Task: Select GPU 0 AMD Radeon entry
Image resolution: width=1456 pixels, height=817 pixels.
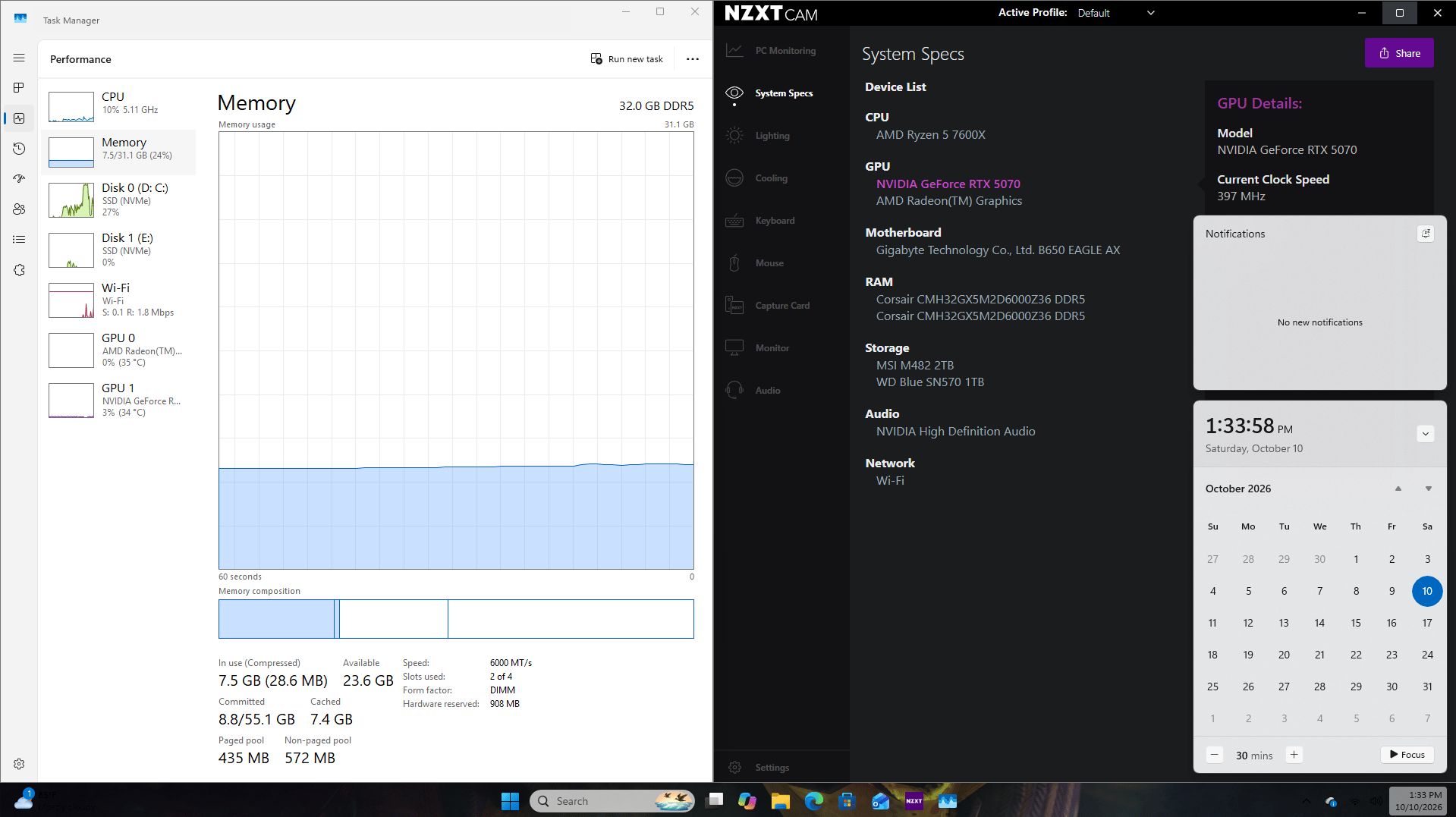Action: point(118,350)
